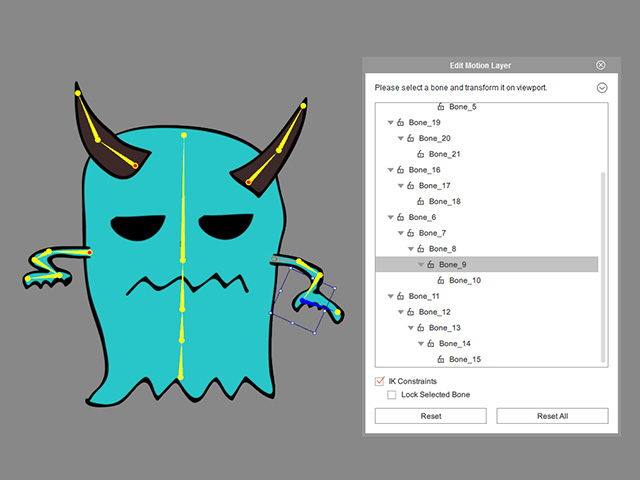The height and width of the screenshot is (480, 640).
Task: Close the Edit Motion Layer panel
Action: pyautogui.click(x=601, y=65)
